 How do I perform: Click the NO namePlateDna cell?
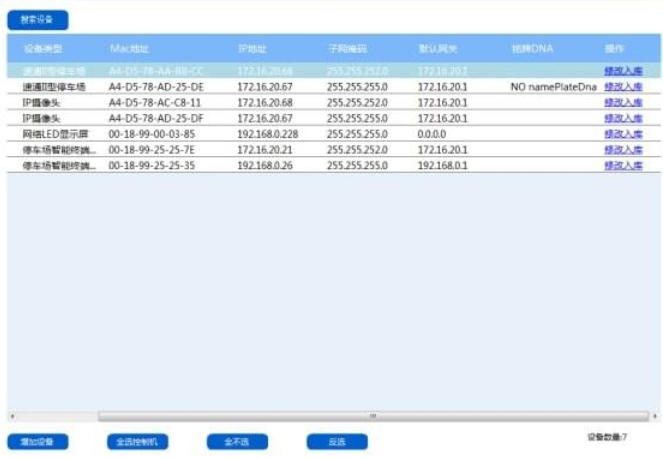click(x=553, y=87)
